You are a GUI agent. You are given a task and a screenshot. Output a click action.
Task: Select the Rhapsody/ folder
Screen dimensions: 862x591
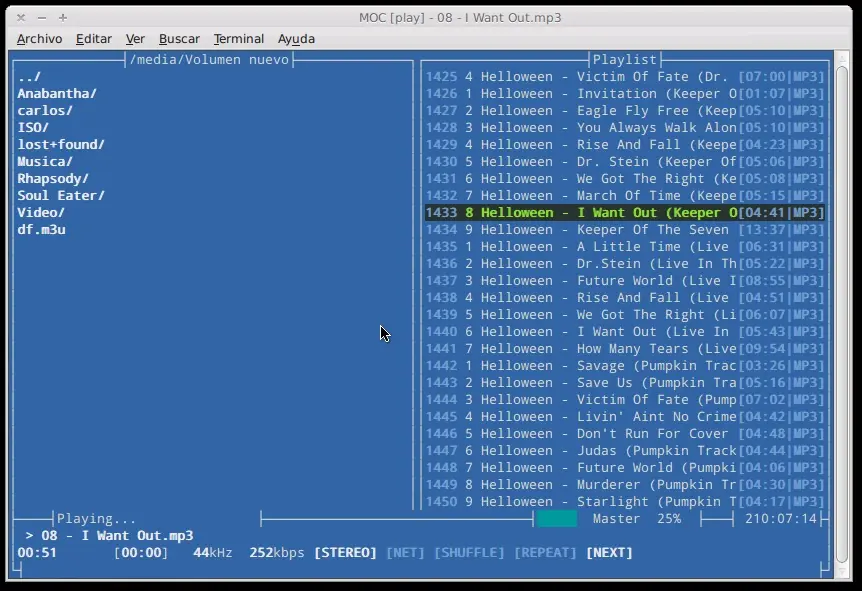(x=53, y=179)
